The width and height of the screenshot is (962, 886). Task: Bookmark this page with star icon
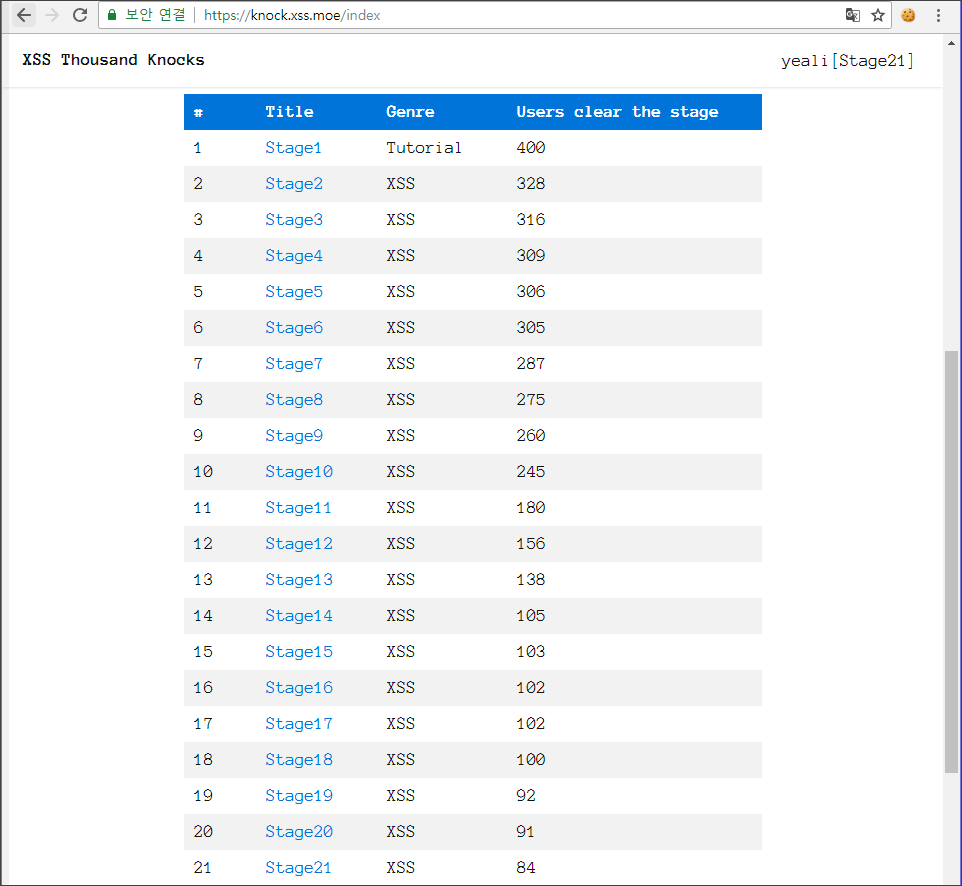coord(878,15)
